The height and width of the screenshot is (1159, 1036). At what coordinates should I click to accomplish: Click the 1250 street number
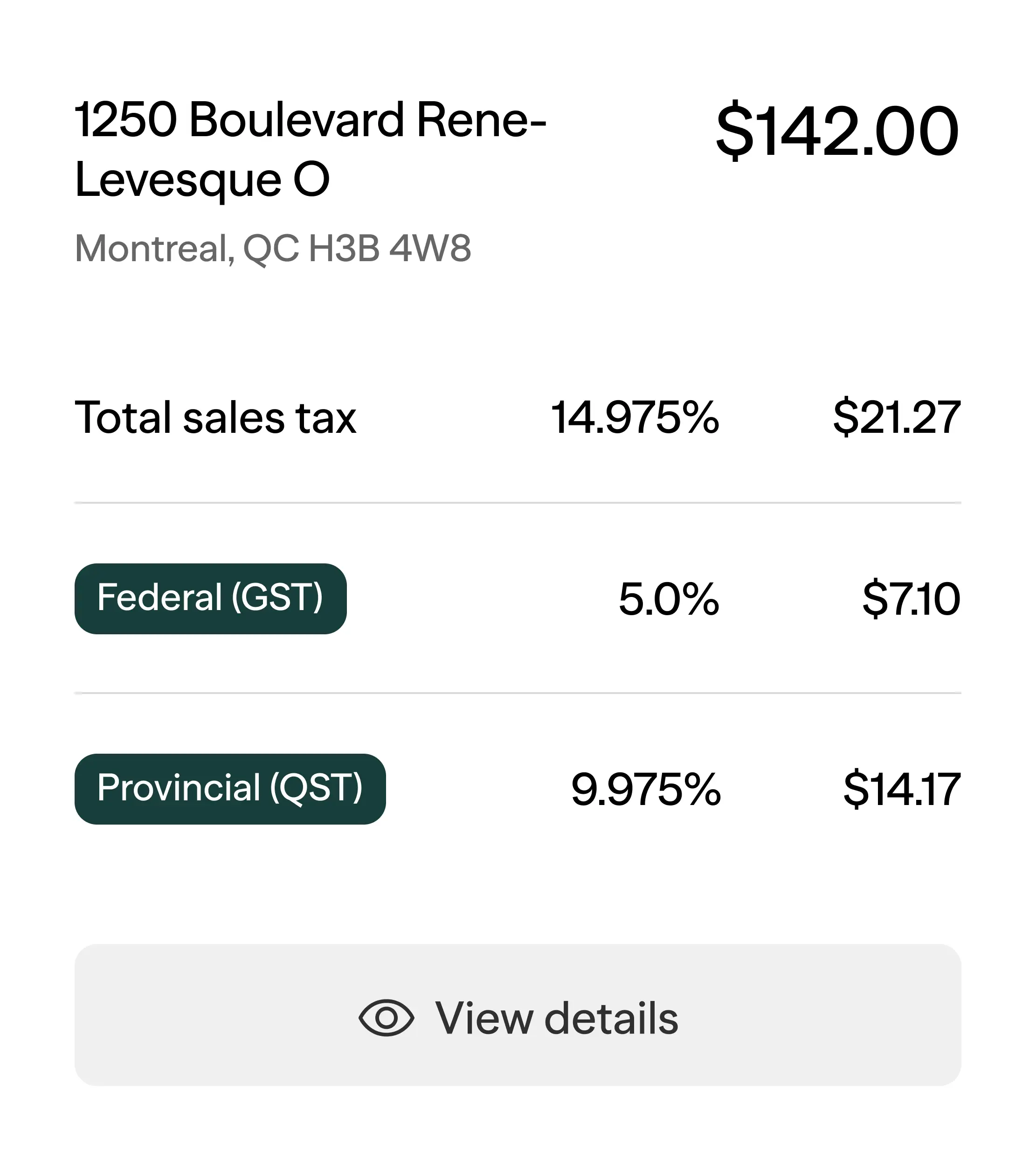click(x=126, y=120)
